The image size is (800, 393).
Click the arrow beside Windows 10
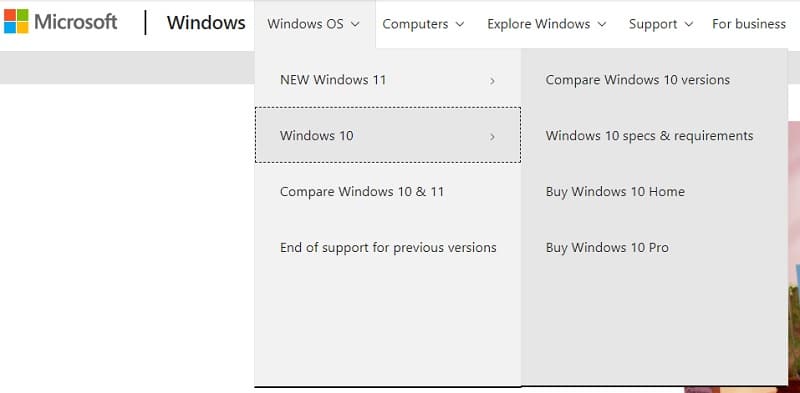(x=492, y=136)
